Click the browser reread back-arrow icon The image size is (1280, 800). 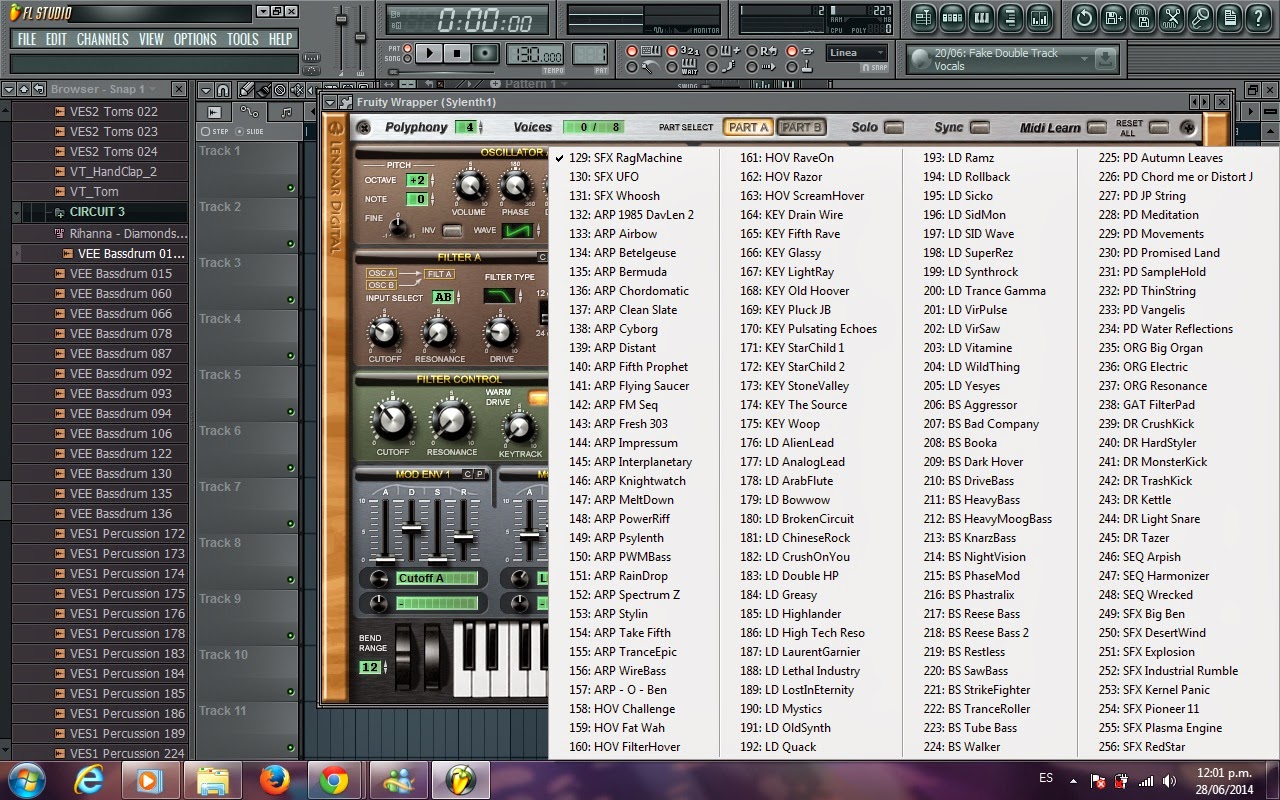pos(39,89)
